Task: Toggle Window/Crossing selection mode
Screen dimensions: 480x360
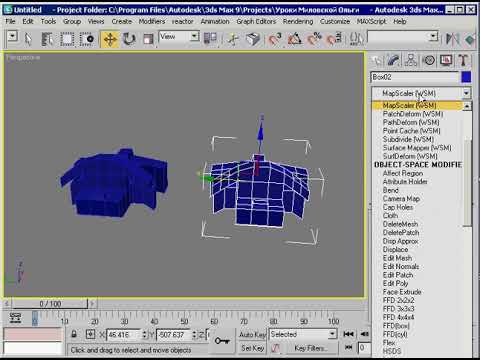Action: coord(87,39)
